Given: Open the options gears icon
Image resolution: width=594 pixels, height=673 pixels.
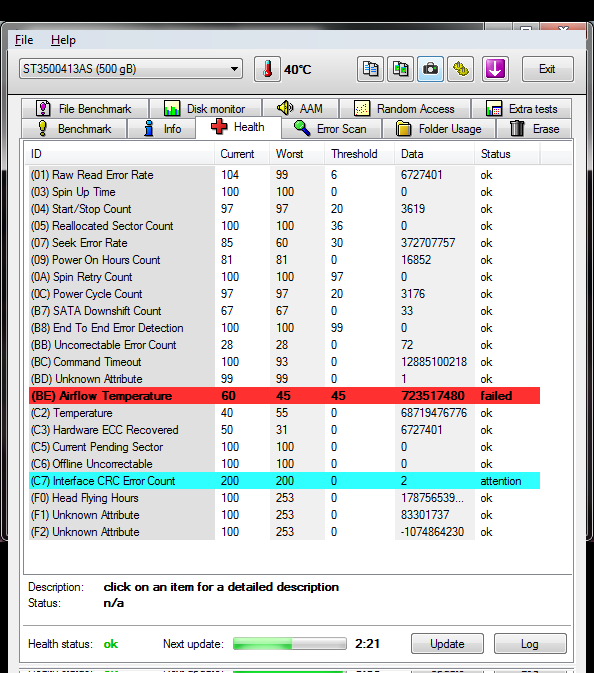Looking at the screenshot, I should (x=461, y=69).
